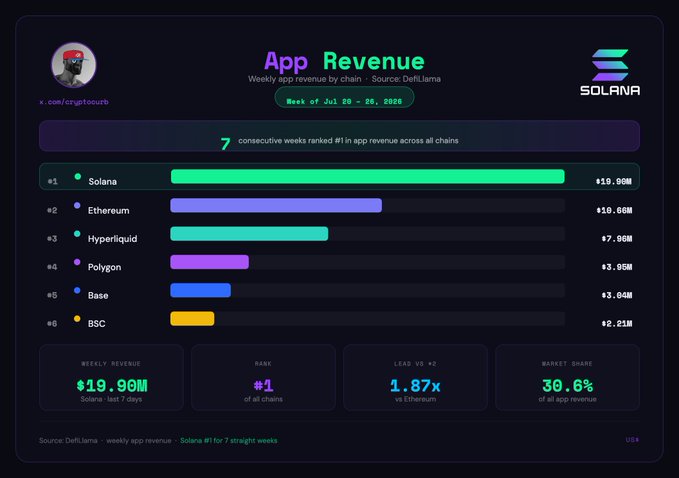Click the lavender dot beside Ethereum
The width and height of the screenshot is (679, 478).
77,206
